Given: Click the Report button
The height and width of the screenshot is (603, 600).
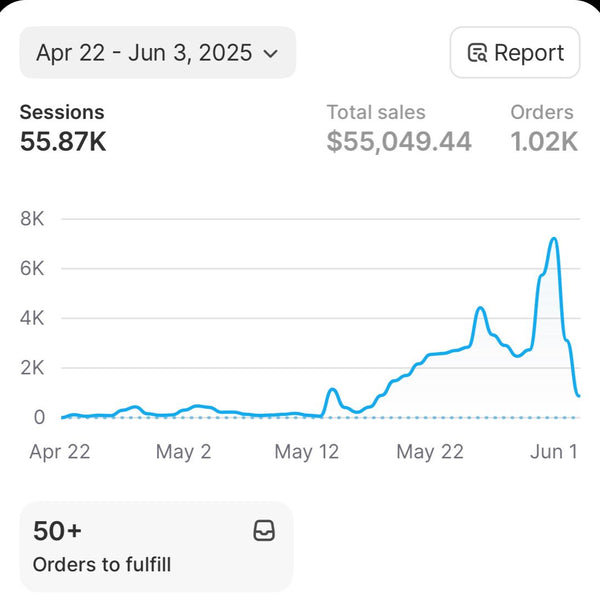Looking at the screenshot, I should tap(515, 53).
